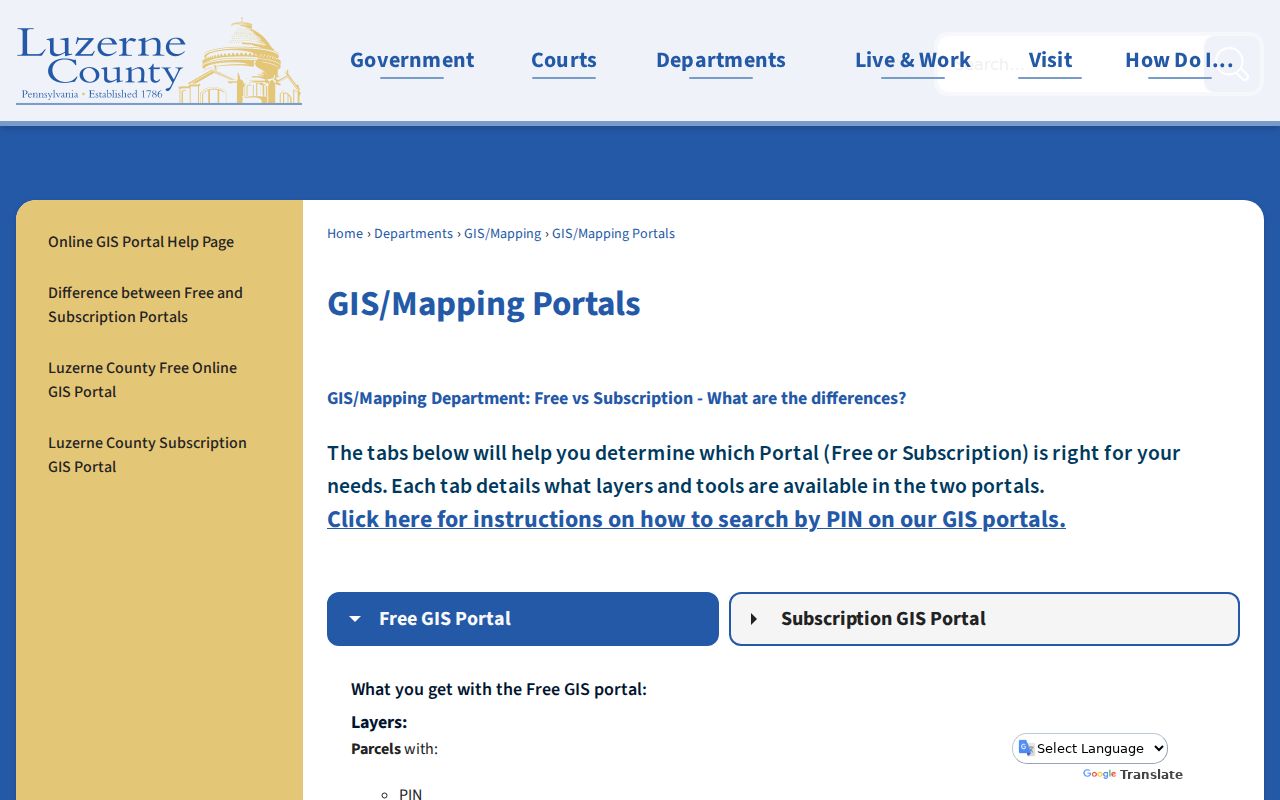Click 'What you get with the Free GIS portal:' text
This screenshot has height=800, width=1280.
click(499, 689)
